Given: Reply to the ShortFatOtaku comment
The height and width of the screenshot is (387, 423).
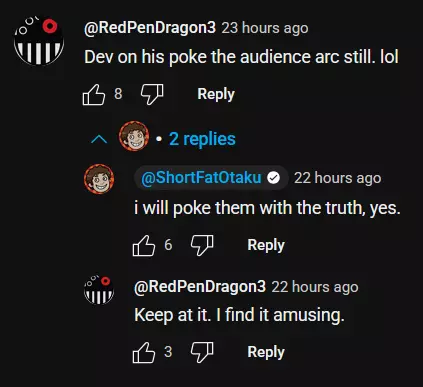Looking at the screenshot, I should point(266,245).
